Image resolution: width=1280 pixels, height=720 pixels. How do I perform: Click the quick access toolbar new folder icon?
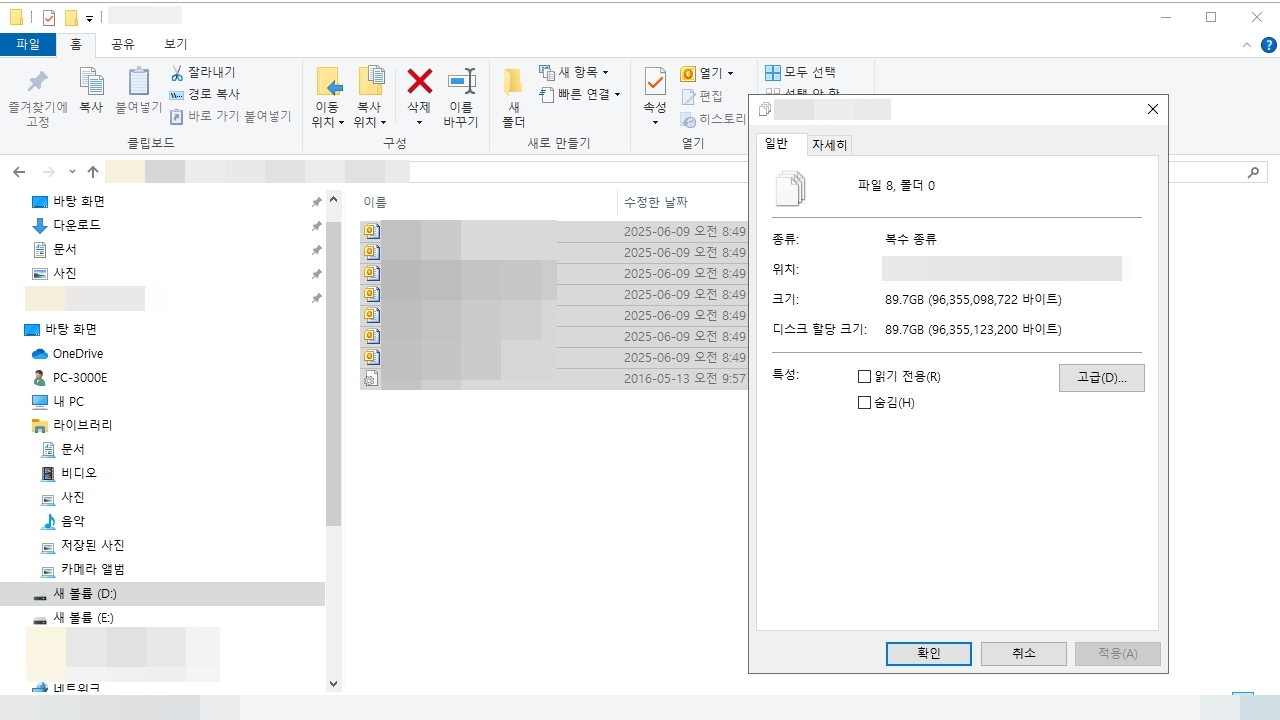(71, 18)
